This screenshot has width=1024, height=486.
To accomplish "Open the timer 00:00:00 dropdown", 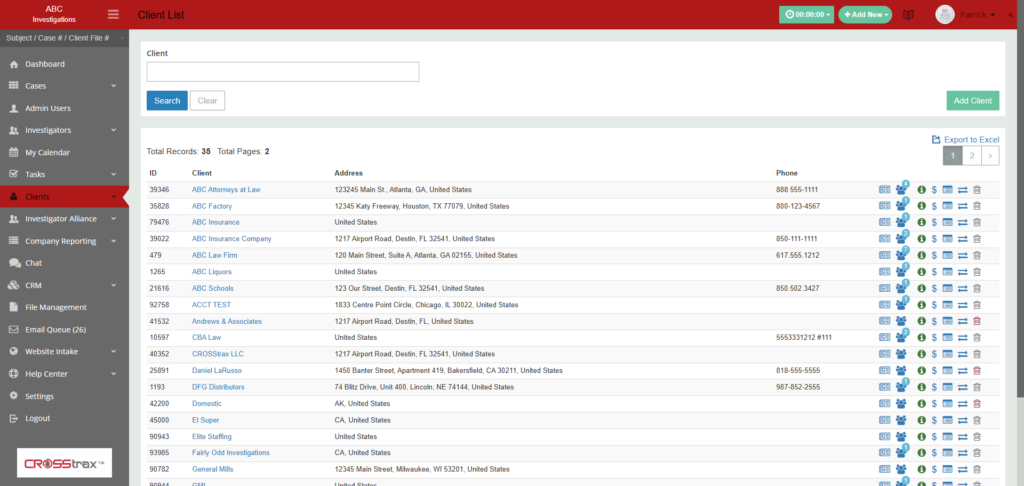I will (x=807, y=14).
